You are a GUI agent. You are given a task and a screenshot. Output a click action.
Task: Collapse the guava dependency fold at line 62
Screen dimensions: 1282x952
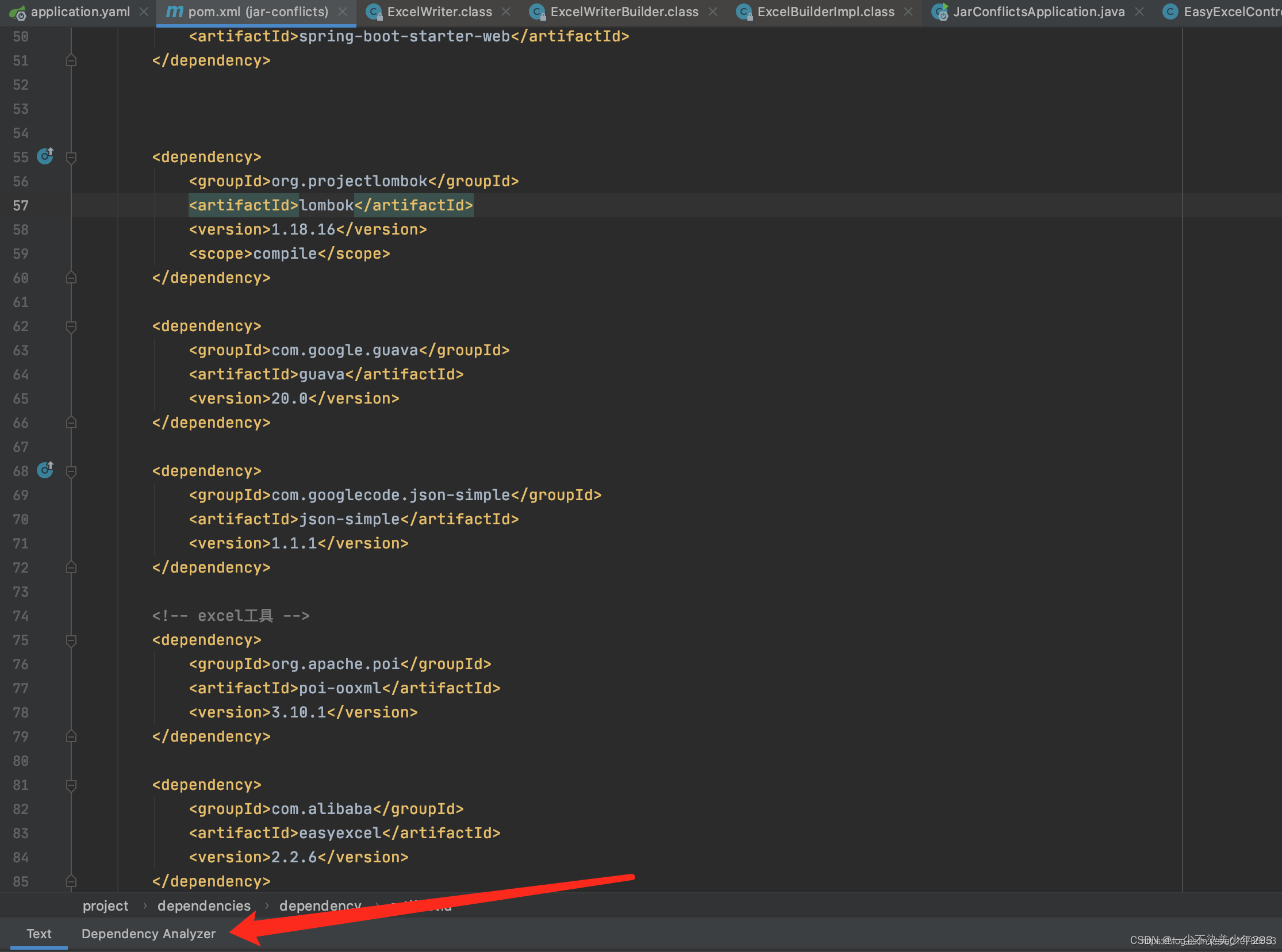click(71, 327)
